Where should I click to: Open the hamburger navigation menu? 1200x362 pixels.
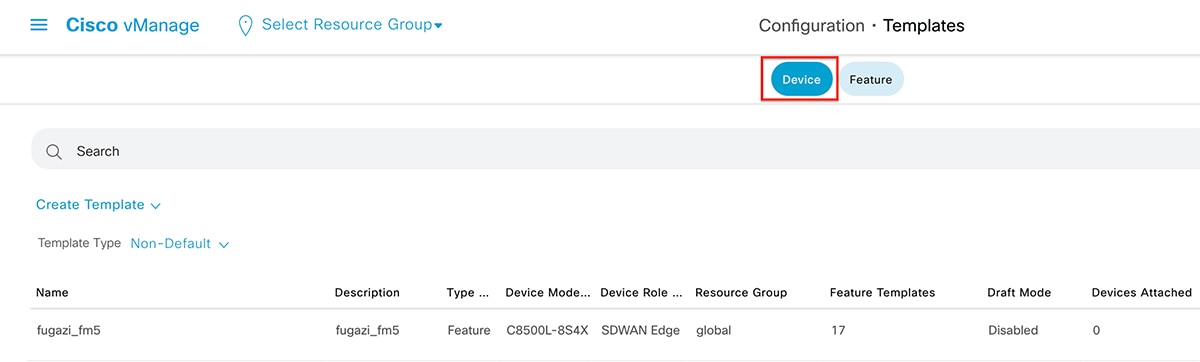click(x=39, y=25)
